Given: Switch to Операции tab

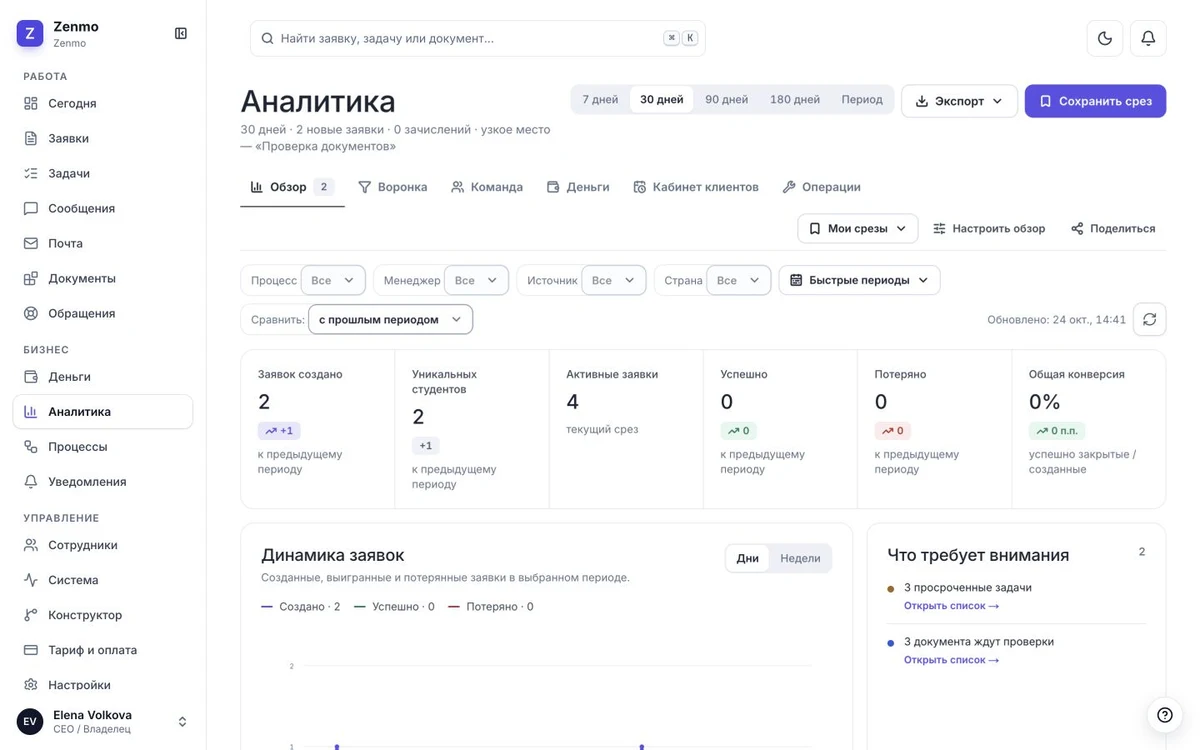Looking at the screenshot, I should click(821, 187).
